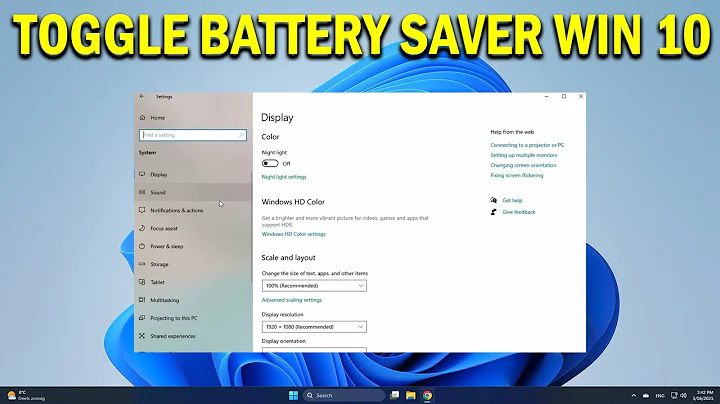Viewport: 720px width, 404px height.
Task: Open Task View on the taskbar
Action: point(394,395)
